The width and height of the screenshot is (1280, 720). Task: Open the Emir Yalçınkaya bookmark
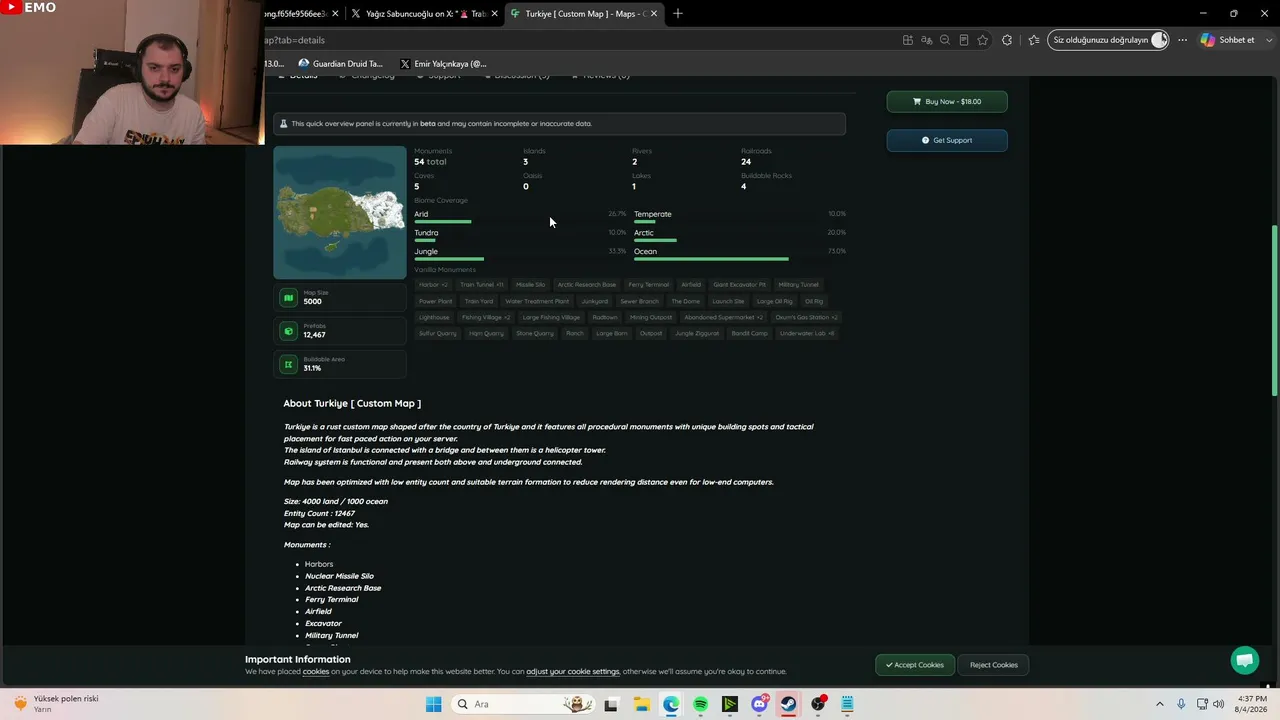pos(443,64)
